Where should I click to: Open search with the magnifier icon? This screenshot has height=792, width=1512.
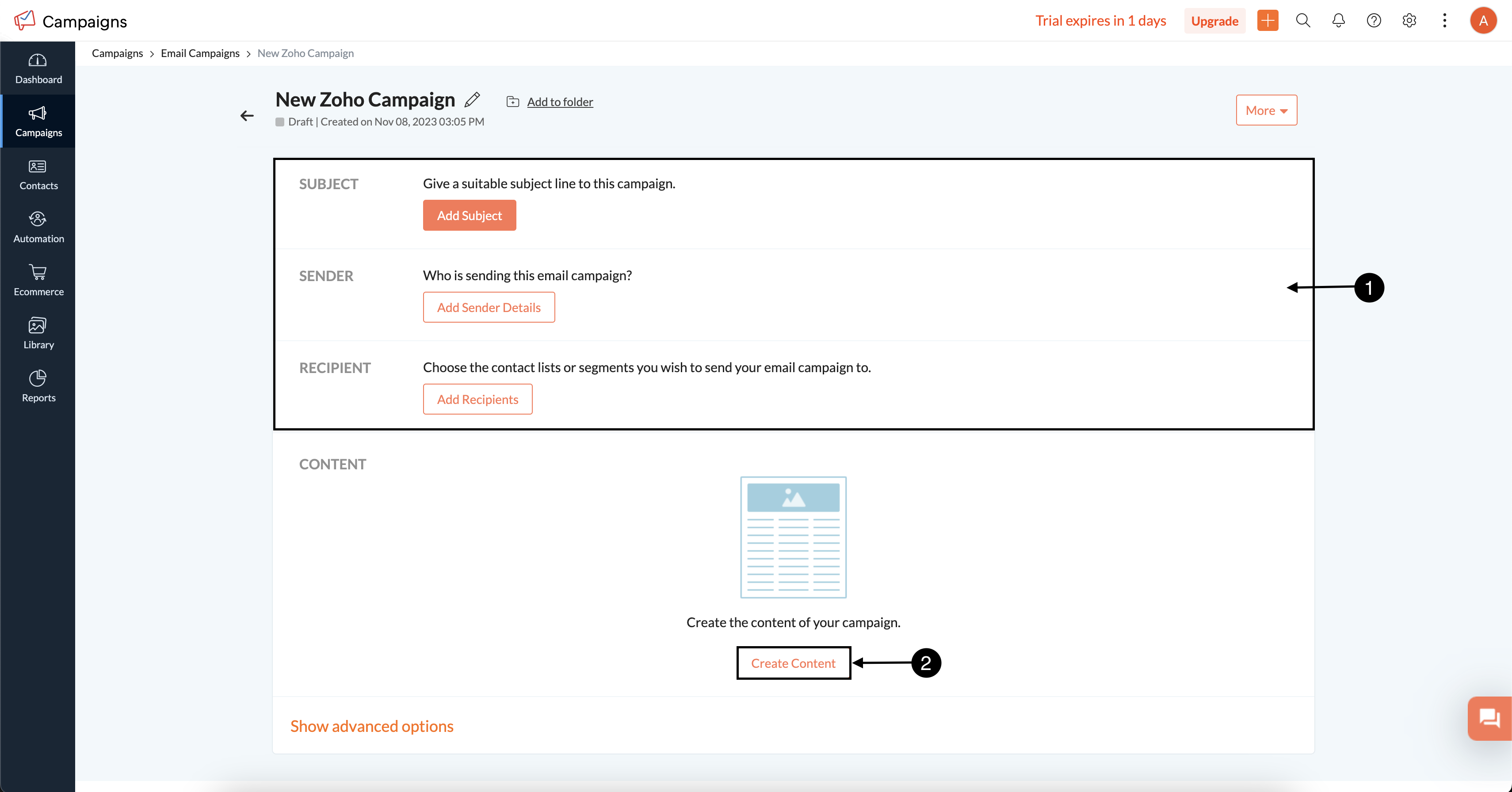[1303, 20]
